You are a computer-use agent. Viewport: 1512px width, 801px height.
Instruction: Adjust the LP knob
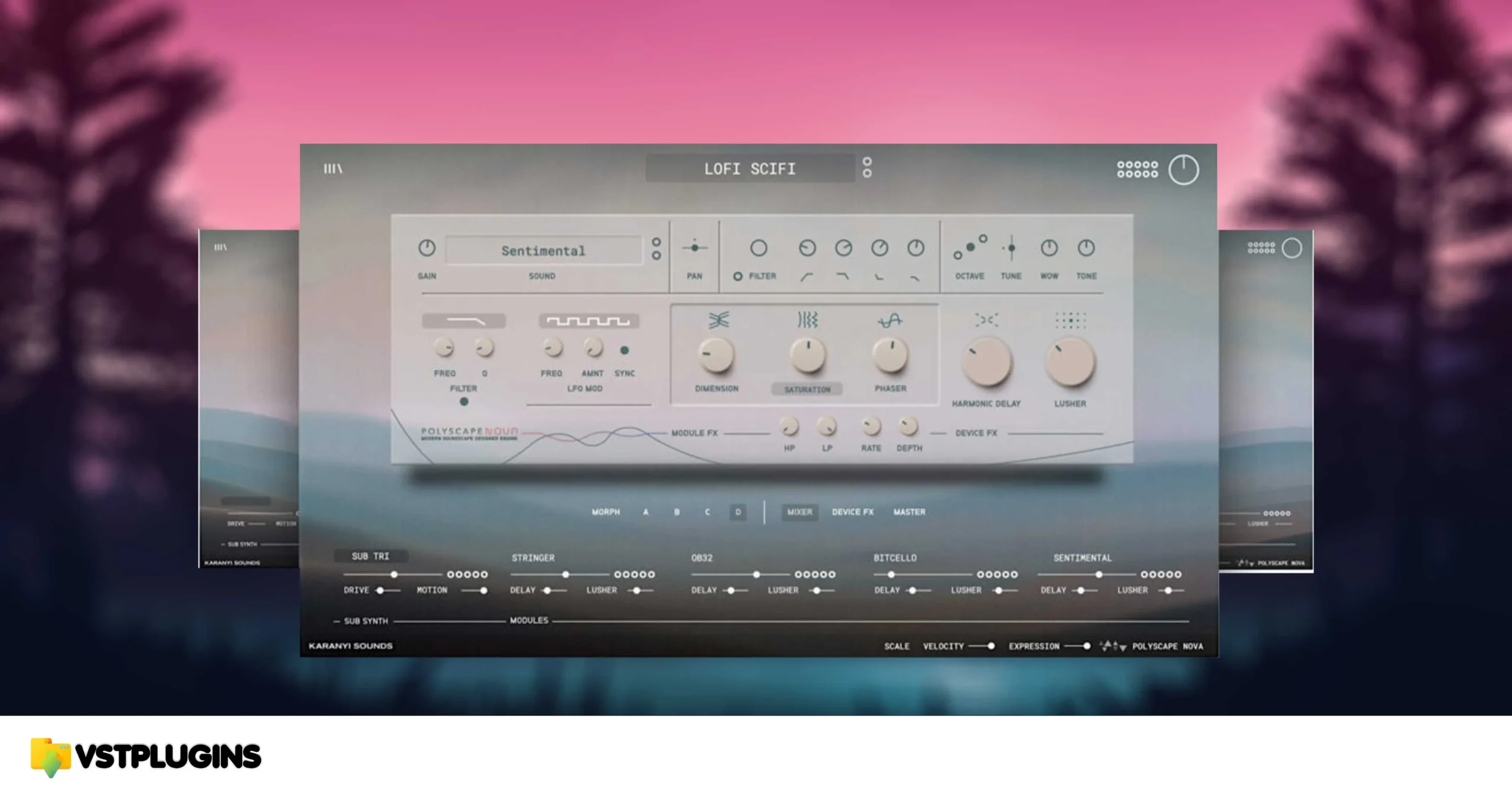point(827,426)
